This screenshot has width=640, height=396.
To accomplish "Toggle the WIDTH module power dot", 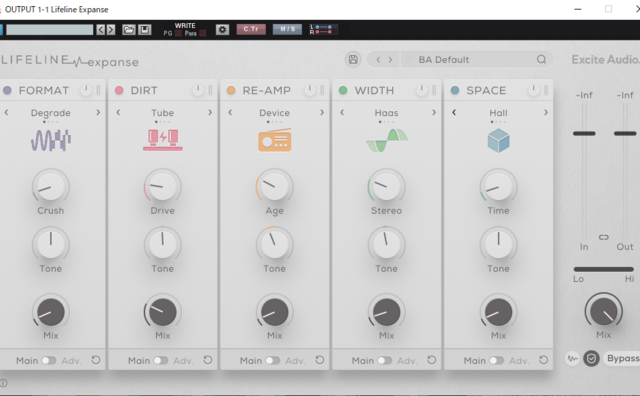I will [343, 90].
